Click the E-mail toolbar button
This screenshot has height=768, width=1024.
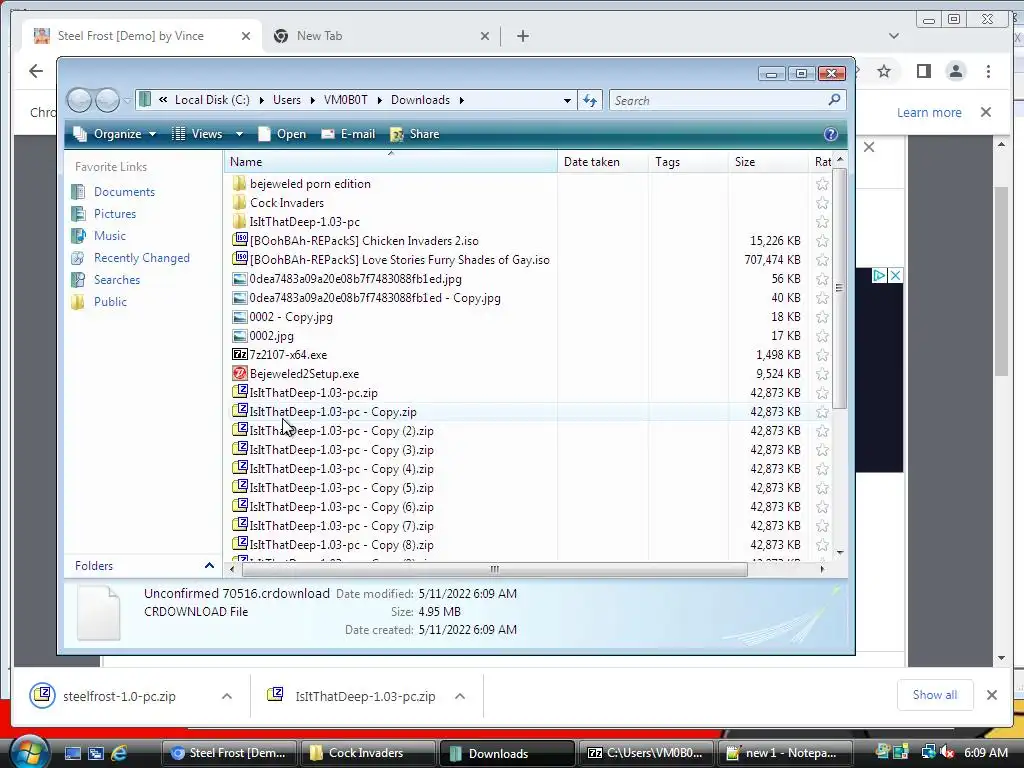347,134
